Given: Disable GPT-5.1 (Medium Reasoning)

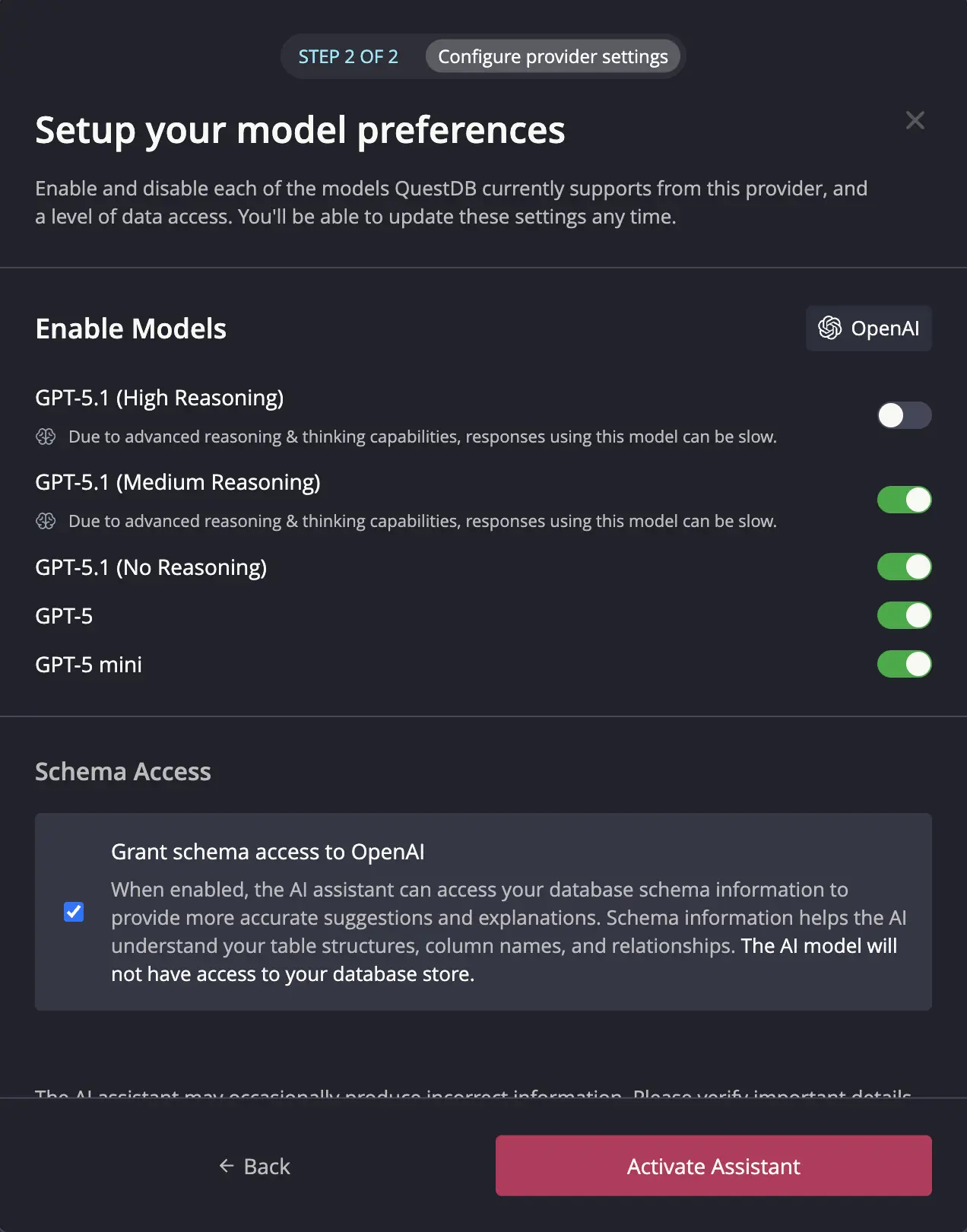Looking at the screenshot, I should (x=904, y=500).
